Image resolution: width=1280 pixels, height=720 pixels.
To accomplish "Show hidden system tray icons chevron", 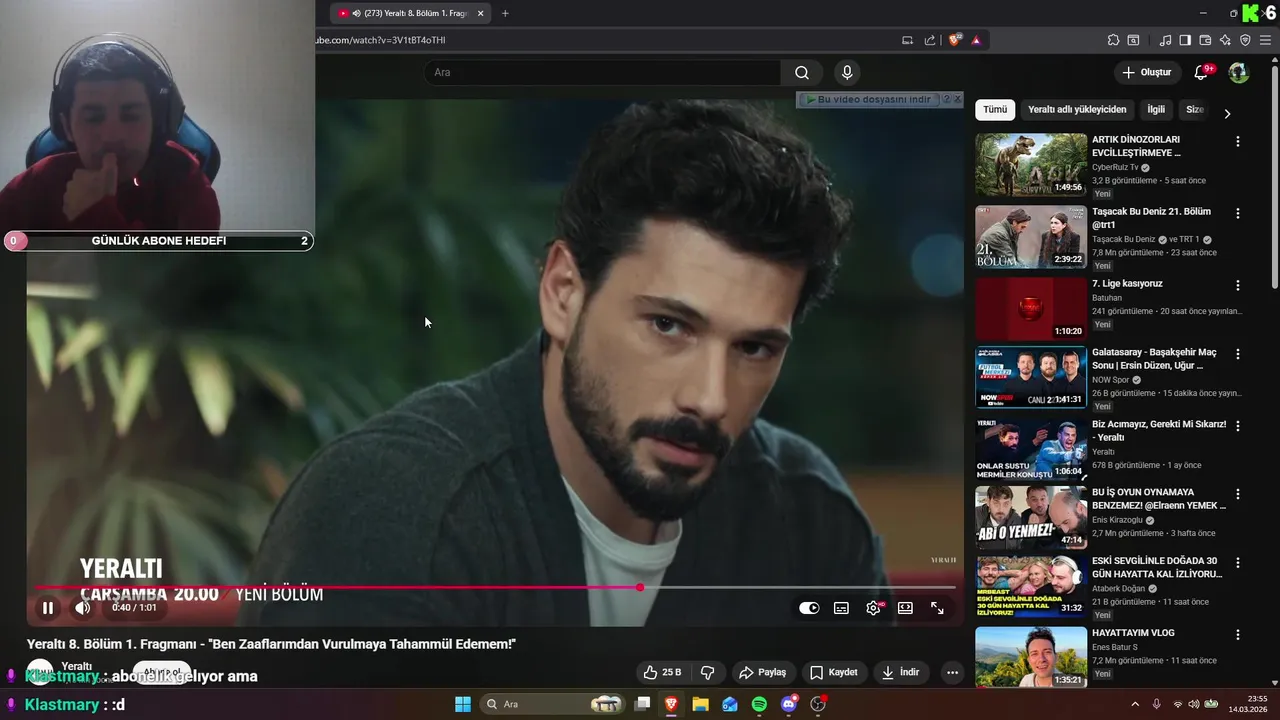I will tap(1134, 704).
